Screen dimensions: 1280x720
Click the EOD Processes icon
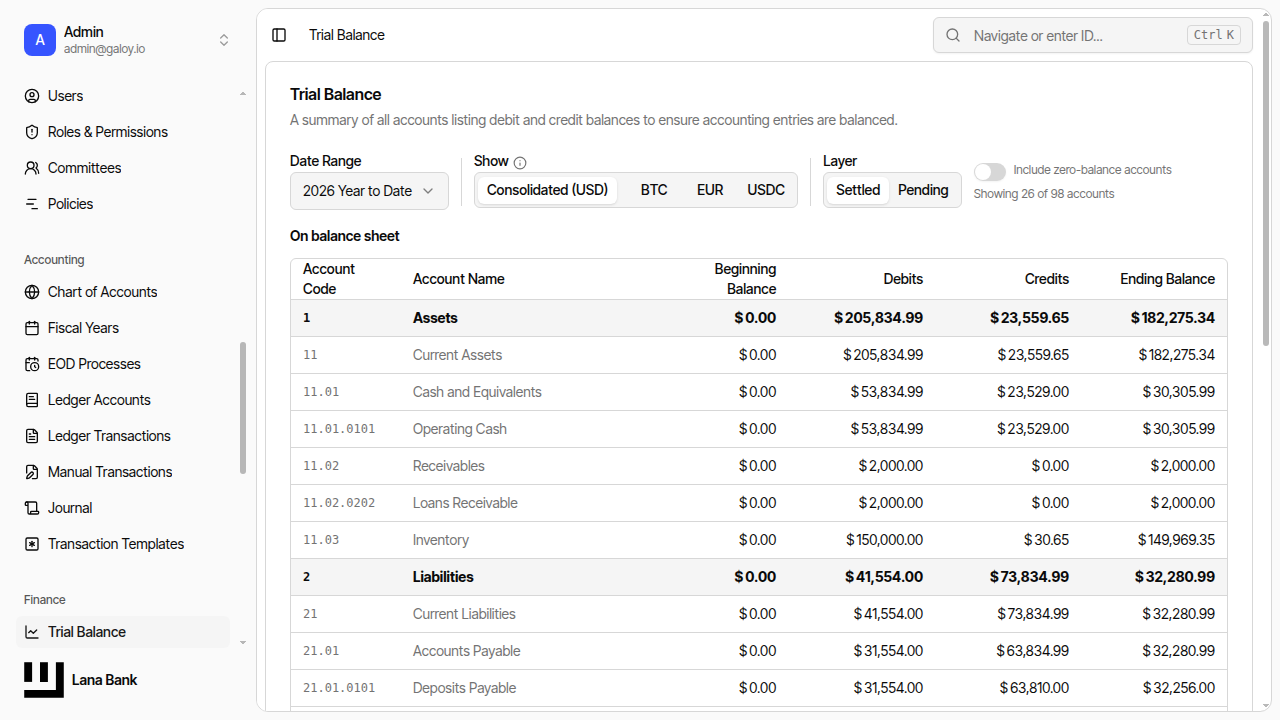coord(32,364)
